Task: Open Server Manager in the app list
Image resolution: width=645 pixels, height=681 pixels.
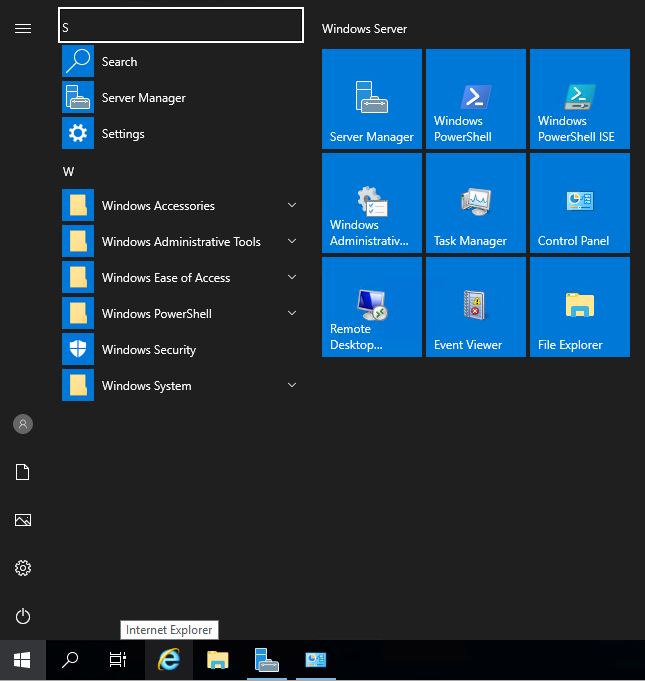Action: click(181, 98)
